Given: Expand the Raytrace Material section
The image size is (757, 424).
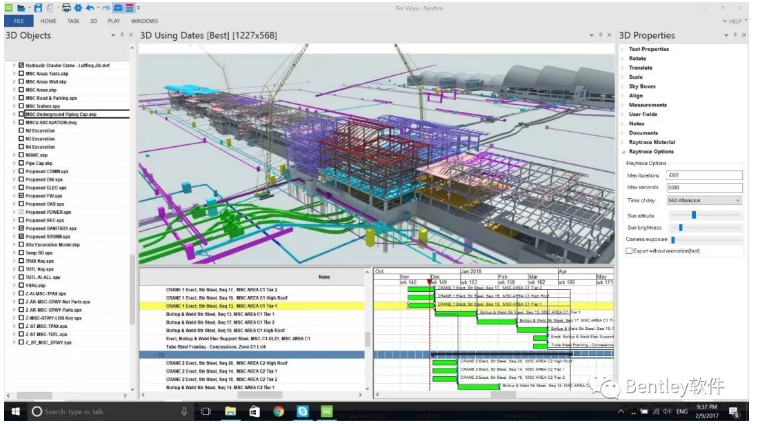Looking at the screenshot, I should 623,142.
